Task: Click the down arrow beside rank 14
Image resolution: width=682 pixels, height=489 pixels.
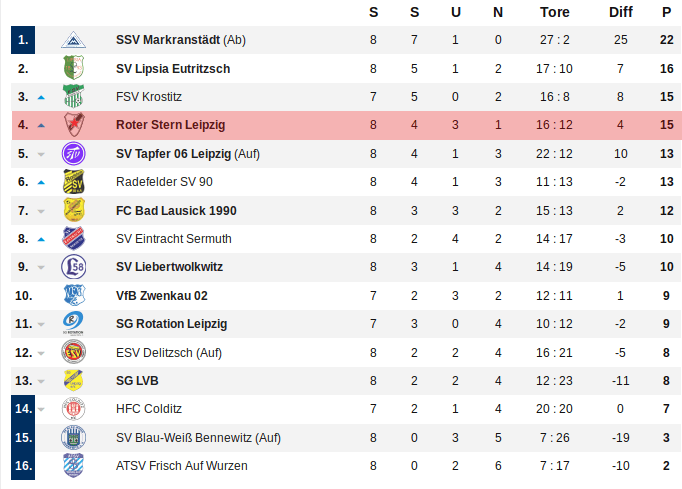Action: point(41,409)
